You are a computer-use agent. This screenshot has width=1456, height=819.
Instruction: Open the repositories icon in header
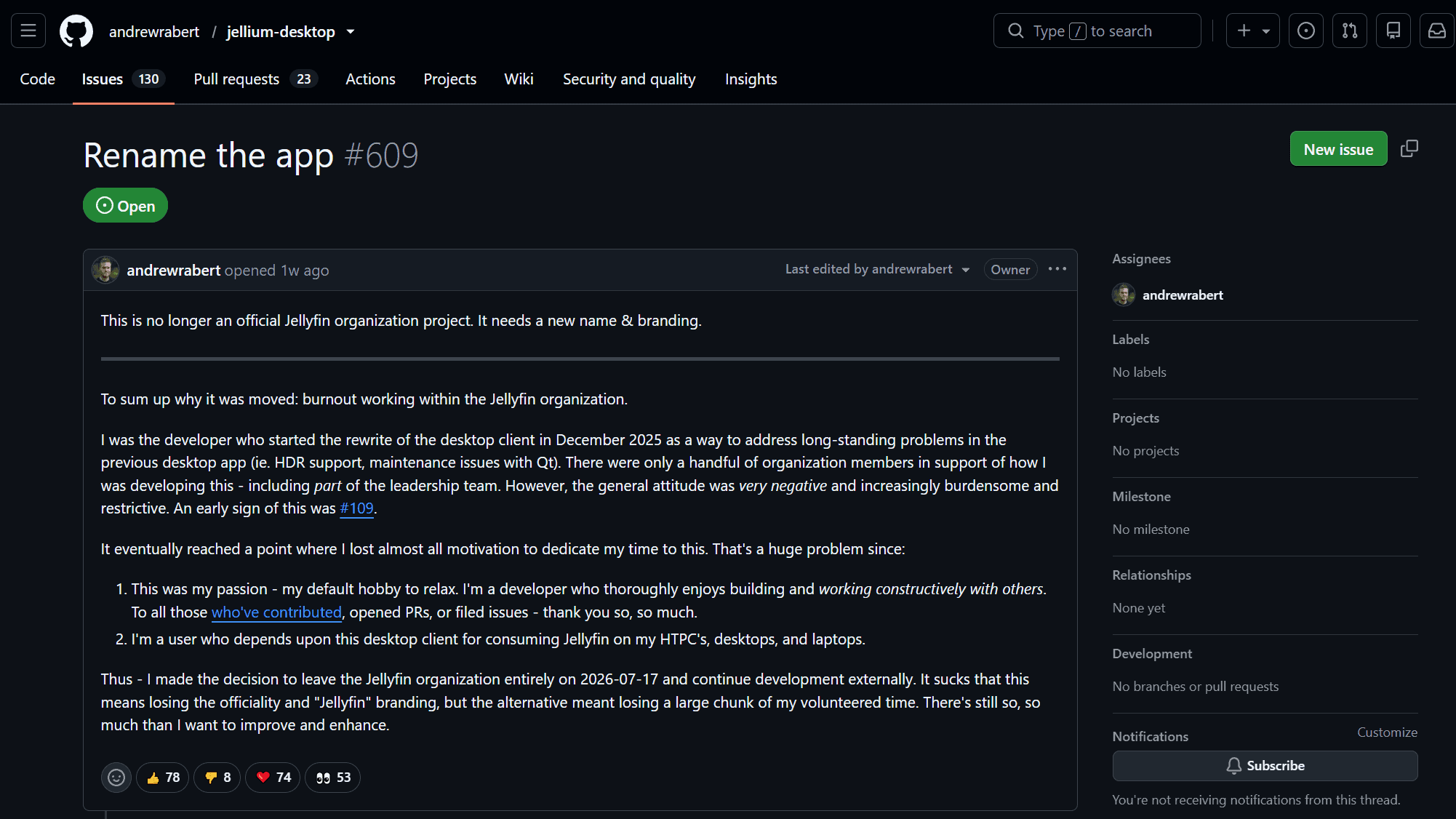coord(1393,31)
